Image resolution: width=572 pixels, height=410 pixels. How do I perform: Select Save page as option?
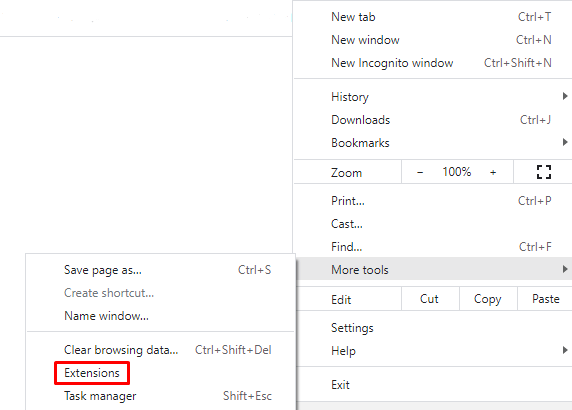pos(161,270)
